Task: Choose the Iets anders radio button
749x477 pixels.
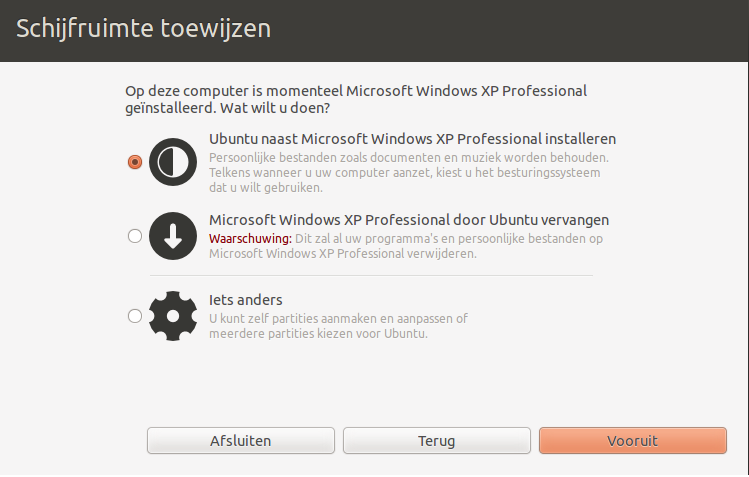Action: point(135,316)
